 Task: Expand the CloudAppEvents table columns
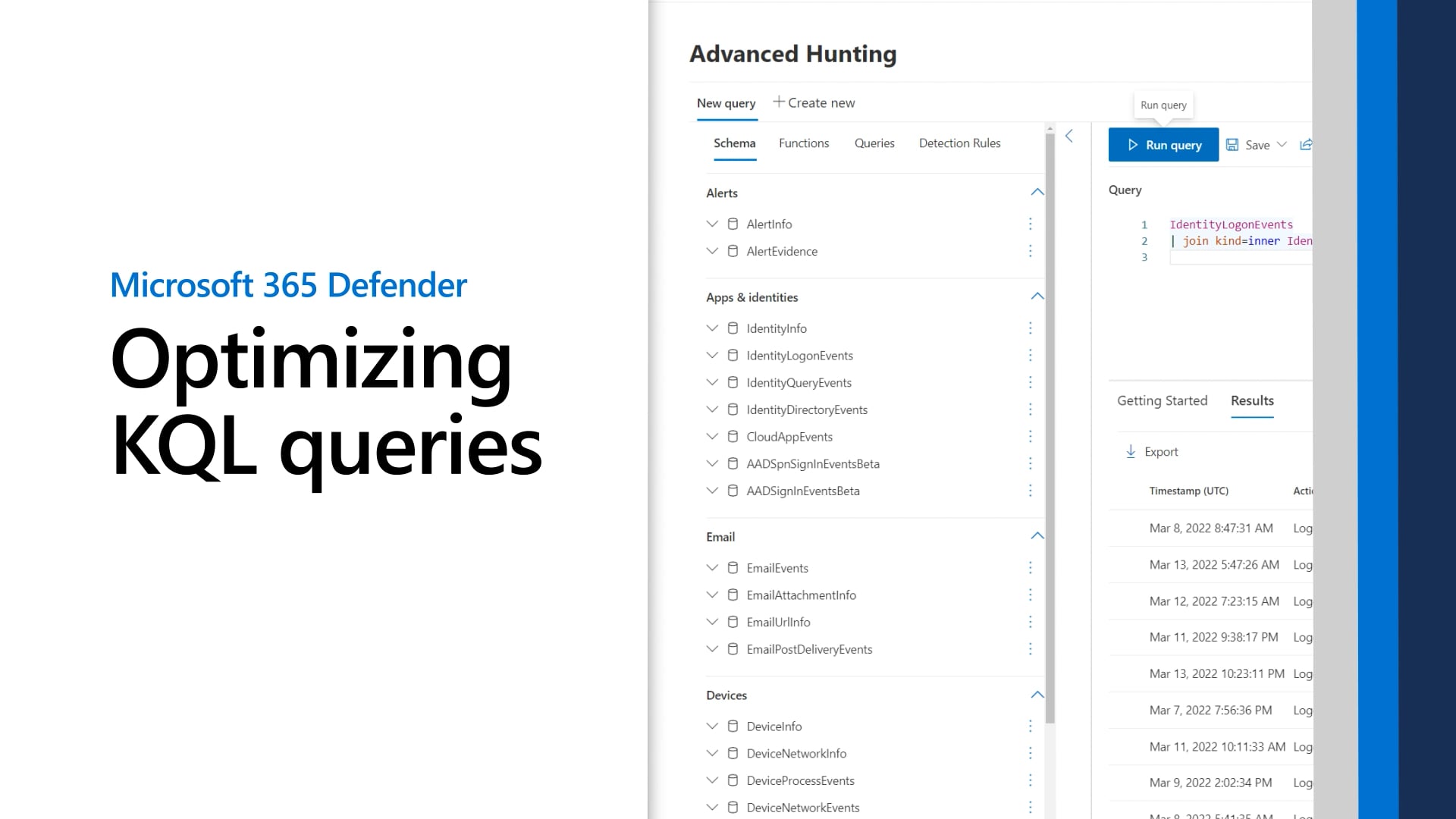[x=711, y=437]
